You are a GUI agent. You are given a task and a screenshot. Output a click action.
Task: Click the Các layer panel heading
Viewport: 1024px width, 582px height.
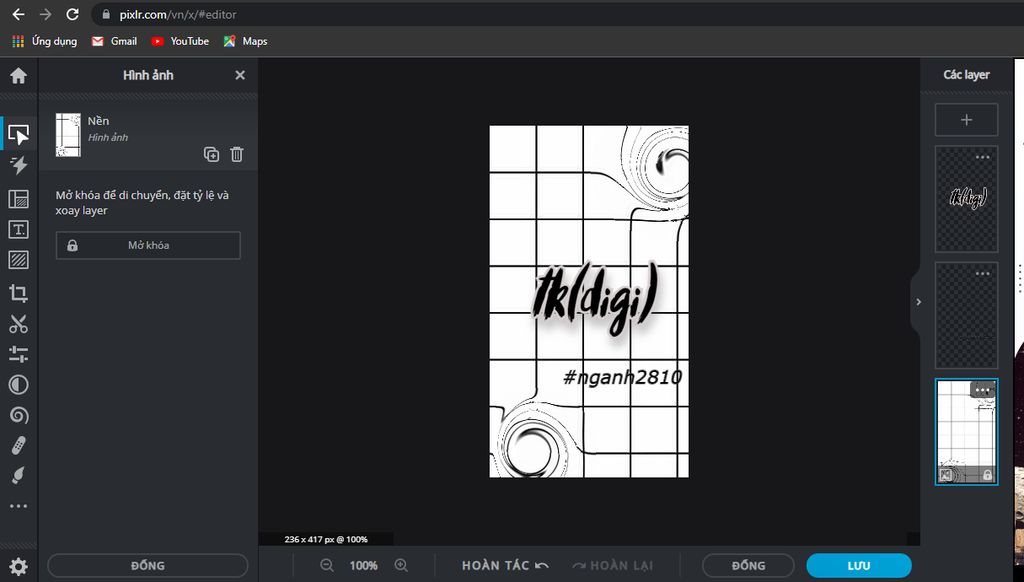tap(967, 75)
